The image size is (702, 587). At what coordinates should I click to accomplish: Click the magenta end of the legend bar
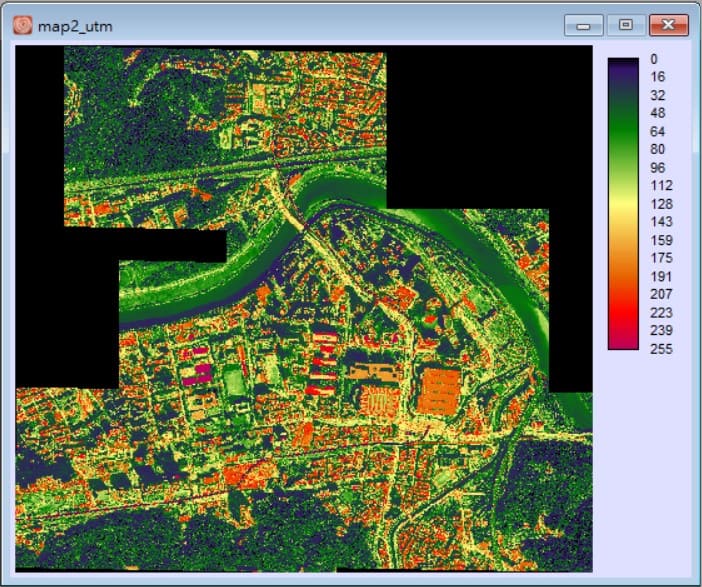click(x=623, y=343)
